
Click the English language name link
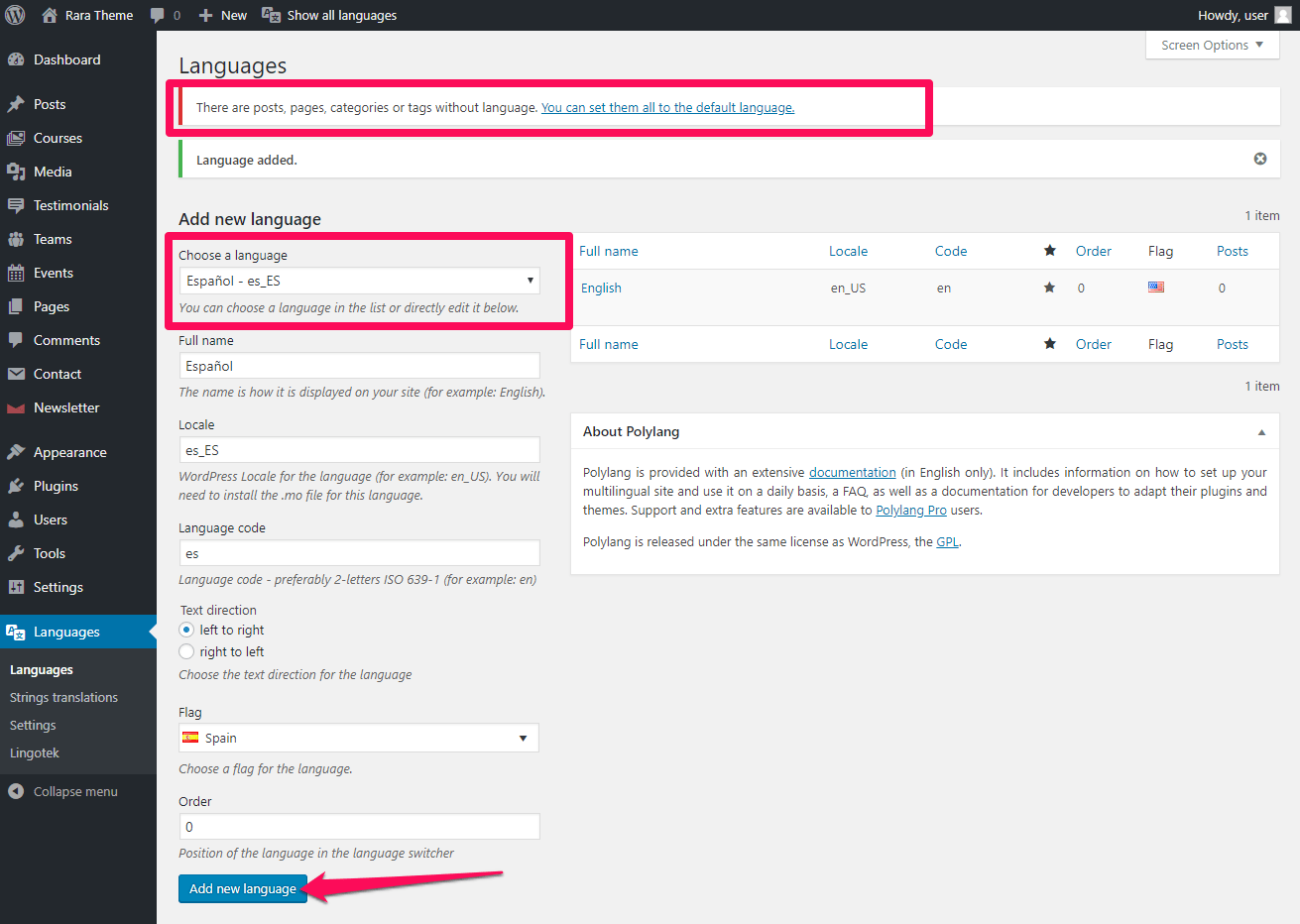coord(601,288)
